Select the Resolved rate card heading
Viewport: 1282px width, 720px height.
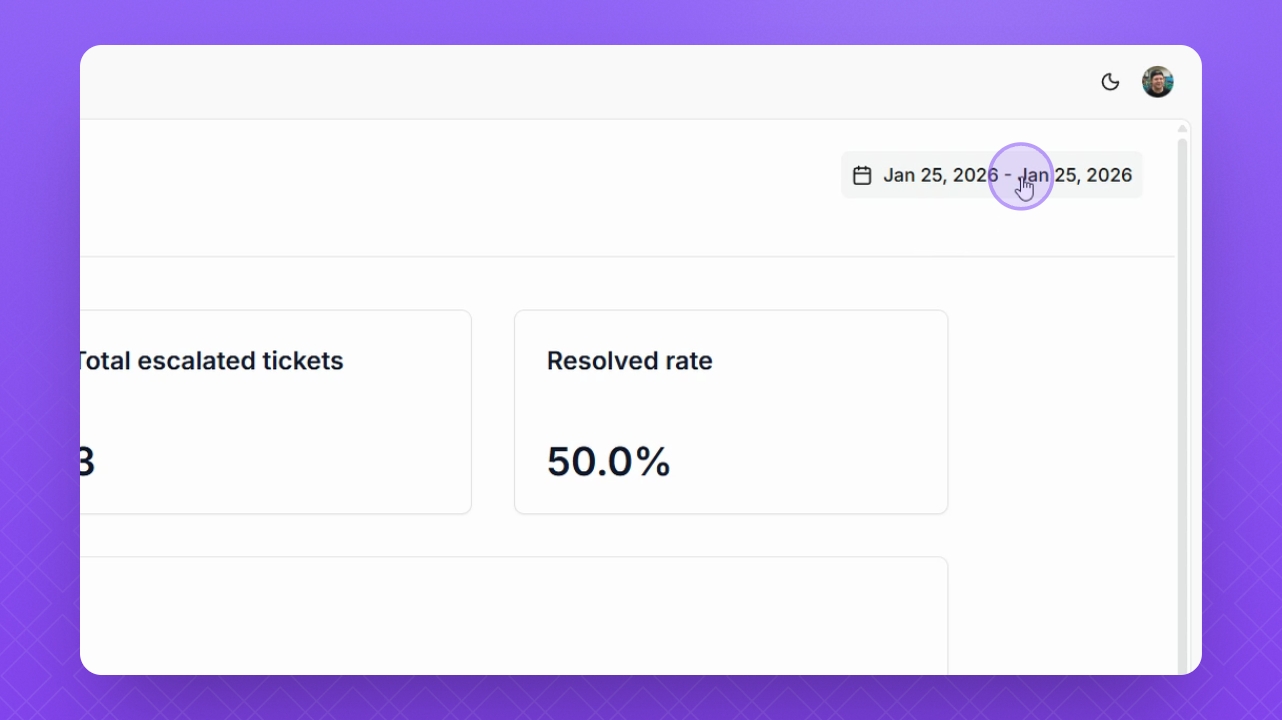629,361
